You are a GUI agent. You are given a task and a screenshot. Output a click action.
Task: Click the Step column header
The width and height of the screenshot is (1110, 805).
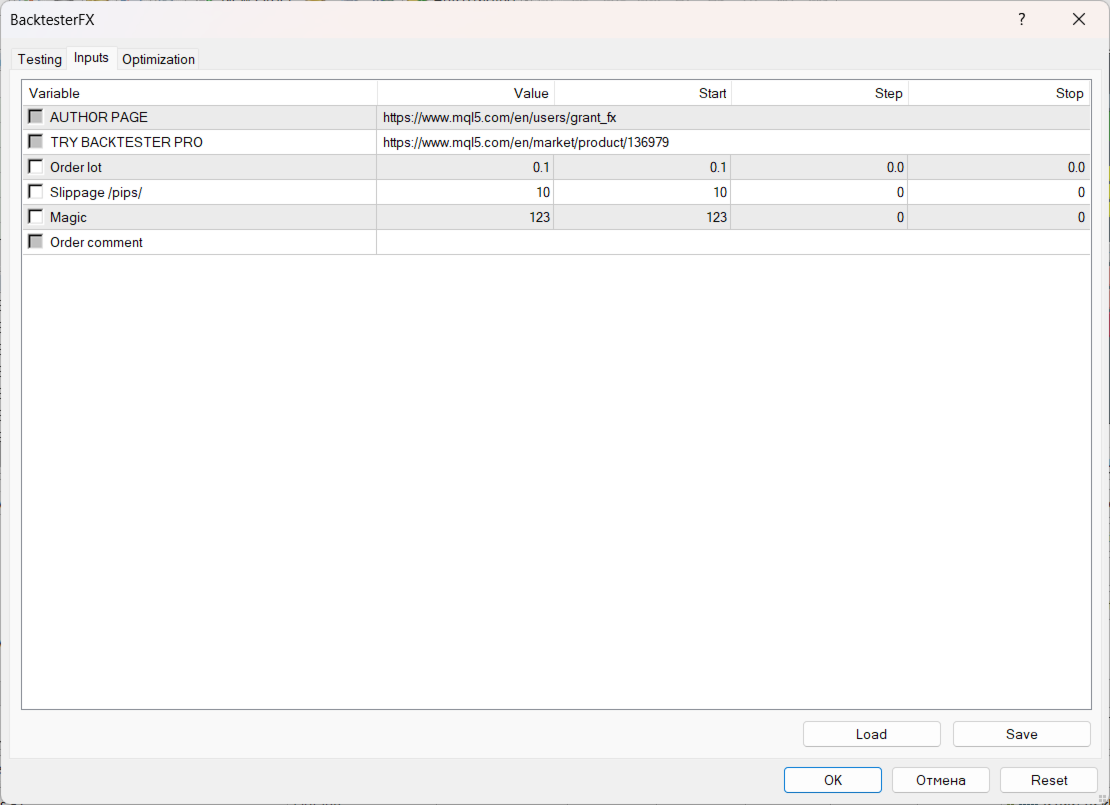click(x=820, y=93)
